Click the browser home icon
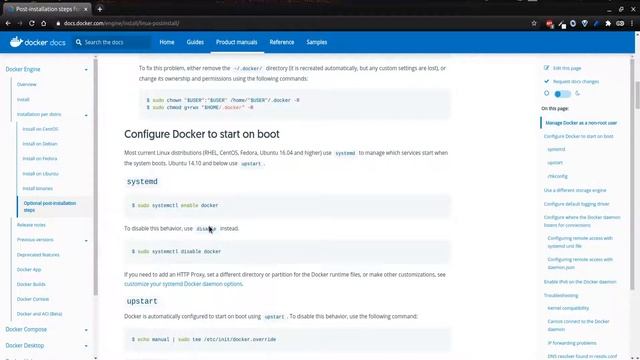 click(44, 23)
